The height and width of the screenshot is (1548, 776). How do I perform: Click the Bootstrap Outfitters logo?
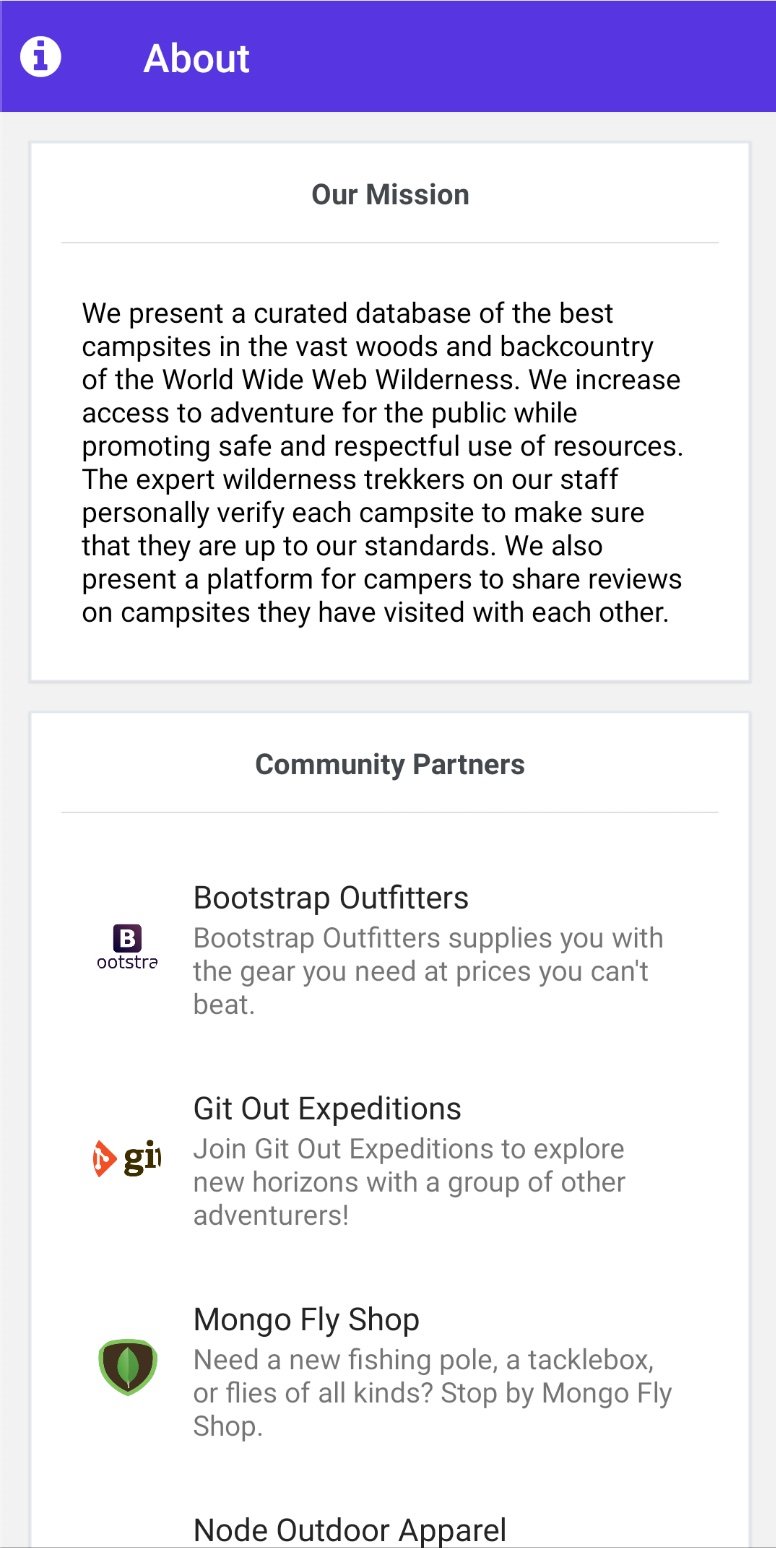127,948
